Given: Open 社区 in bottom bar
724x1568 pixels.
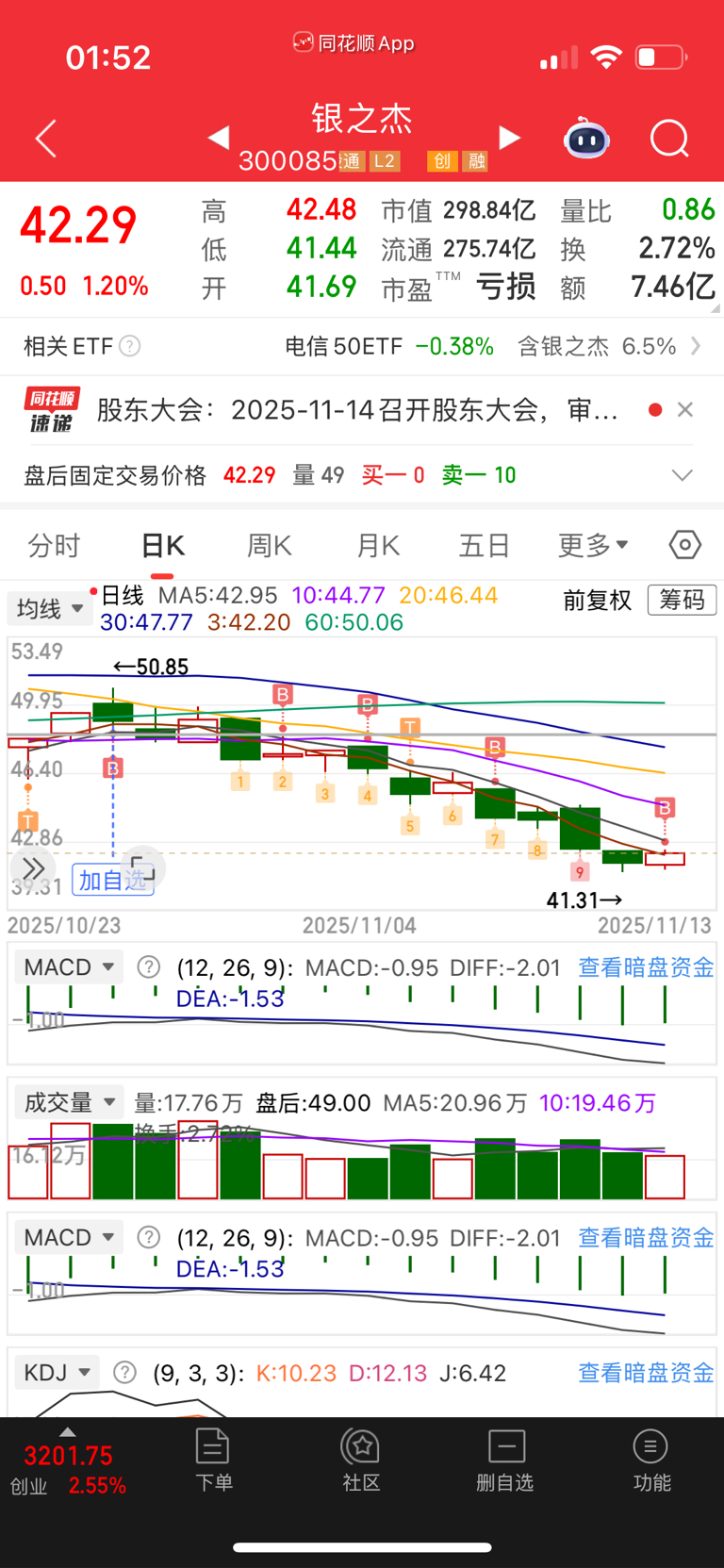Looking at the screenshot, I should pos(361,1461).
